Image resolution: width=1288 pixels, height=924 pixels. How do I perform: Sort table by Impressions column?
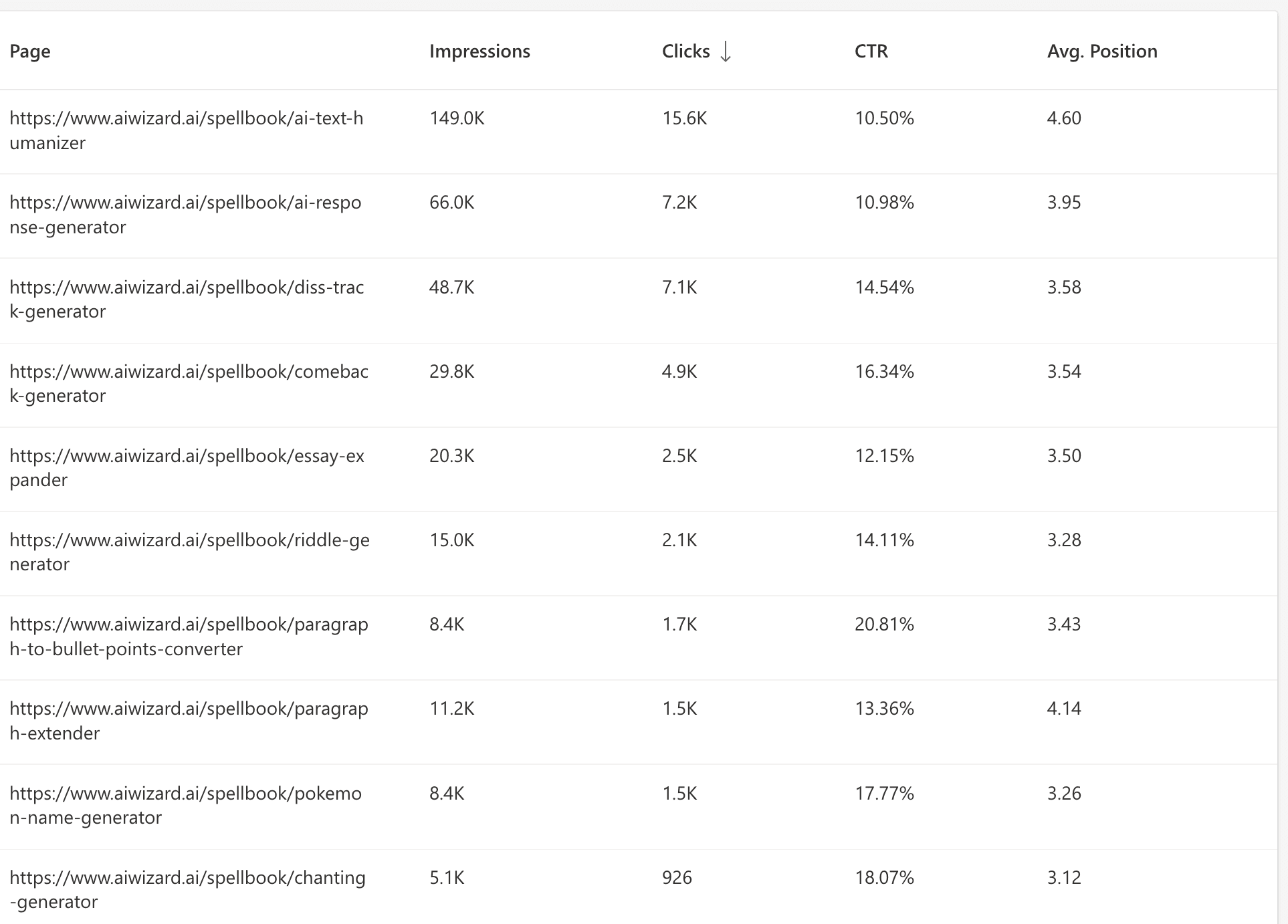[479, 51]
